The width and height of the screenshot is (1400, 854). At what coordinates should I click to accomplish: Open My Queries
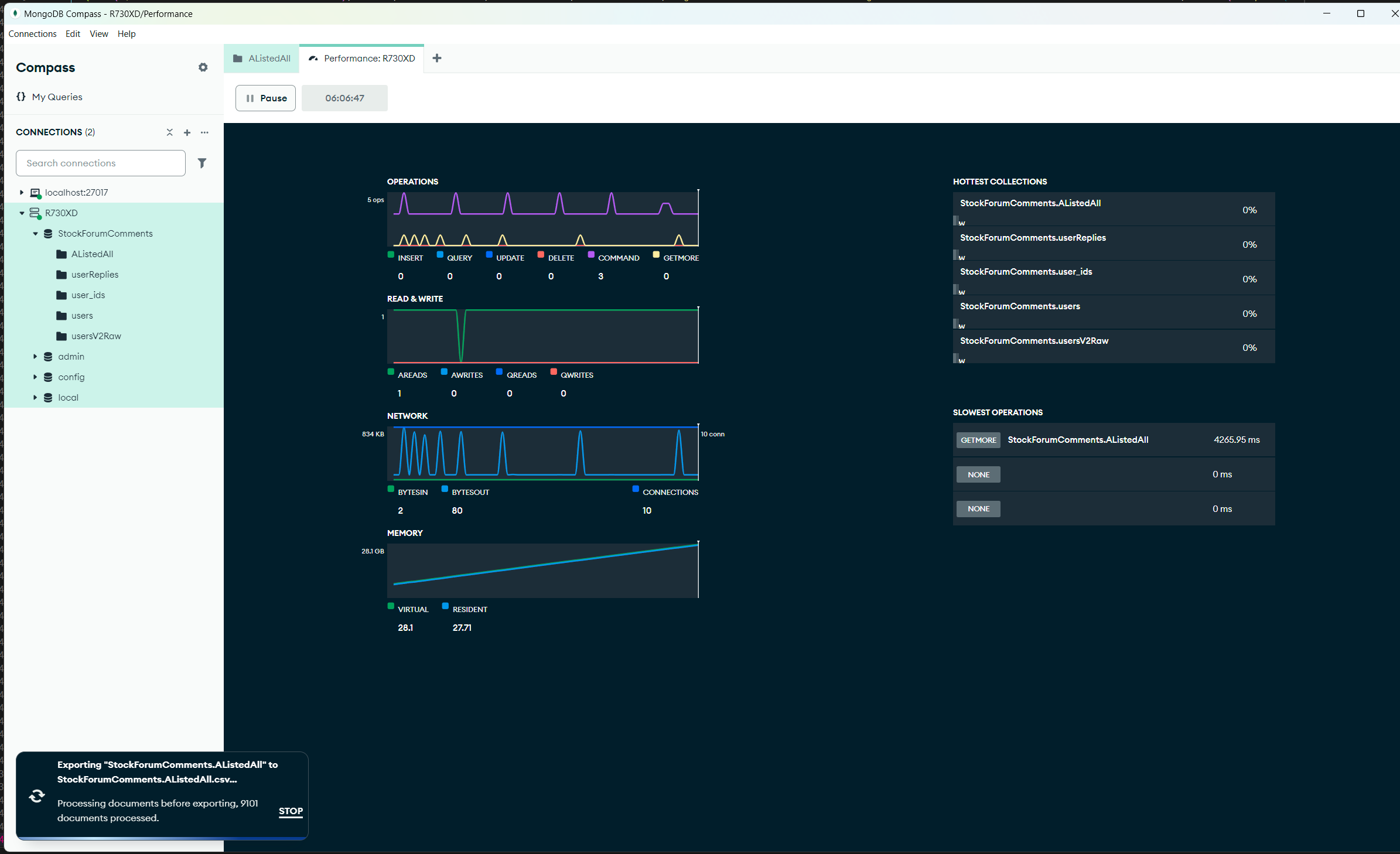pos(57,97)
